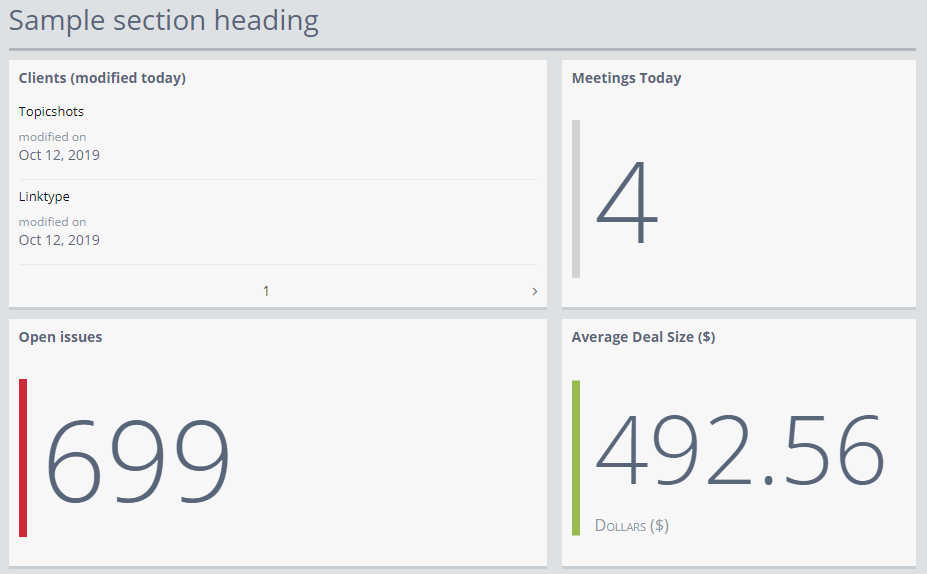927x574 pixels.
Task: Click the Sample section heading title
Action: click(164, 21)
